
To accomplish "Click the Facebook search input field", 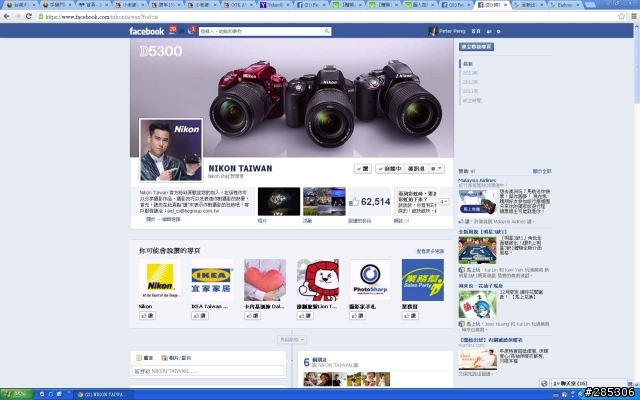I will [x=261, y=31].
